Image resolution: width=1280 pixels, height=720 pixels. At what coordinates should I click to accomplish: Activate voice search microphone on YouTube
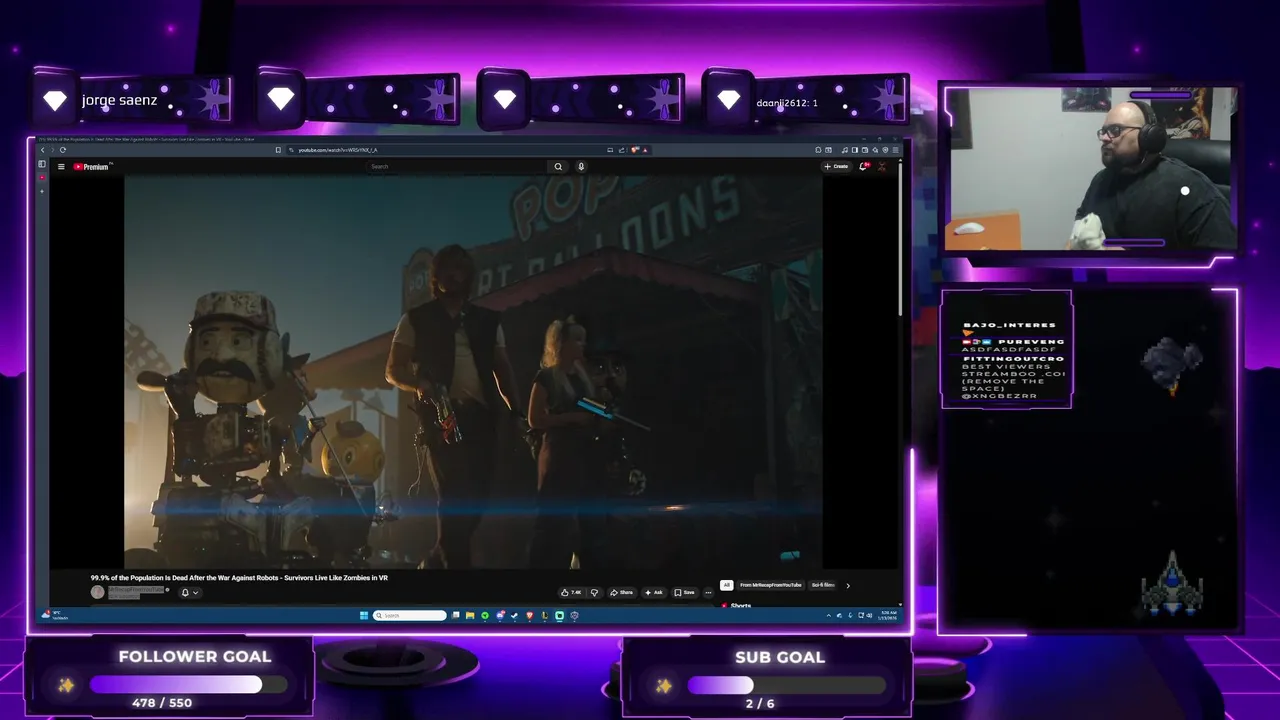[581, 167]
